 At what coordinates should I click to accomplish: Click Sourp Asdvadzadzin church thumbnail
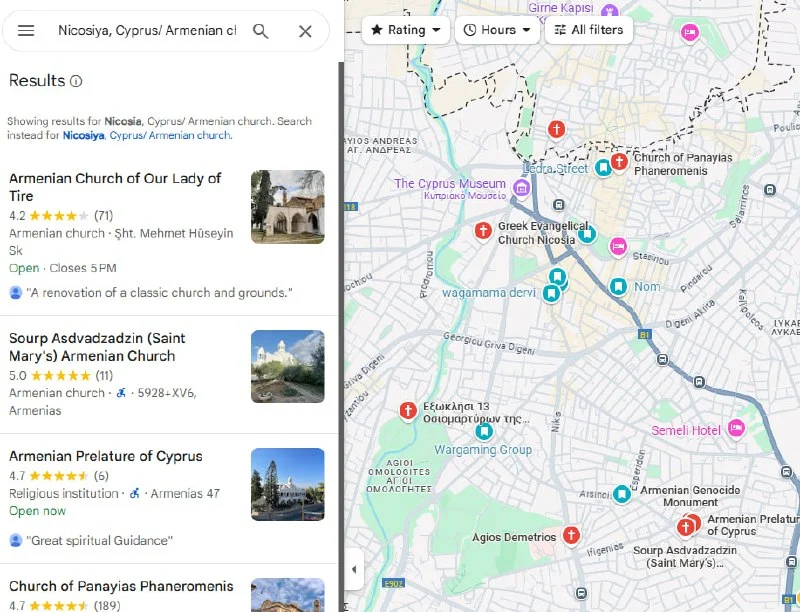point(287,366)
